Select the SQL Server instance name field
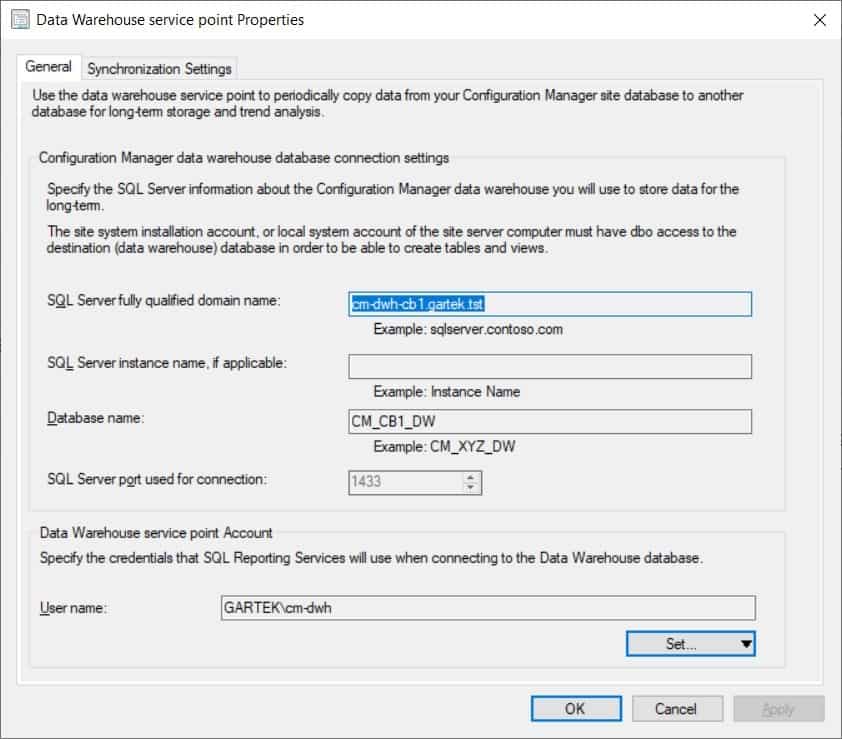 (x=550, y=366)
